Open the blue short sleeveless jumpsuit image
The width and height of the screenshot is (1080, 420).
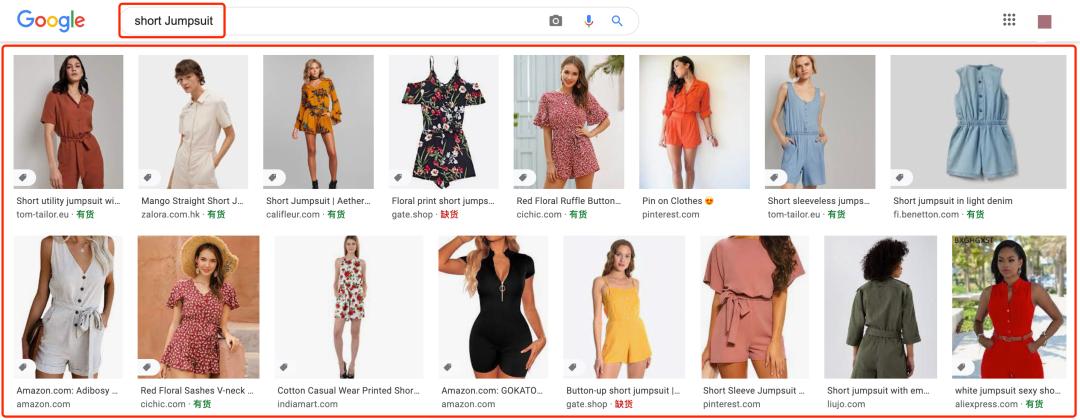[x=820, y=122]
